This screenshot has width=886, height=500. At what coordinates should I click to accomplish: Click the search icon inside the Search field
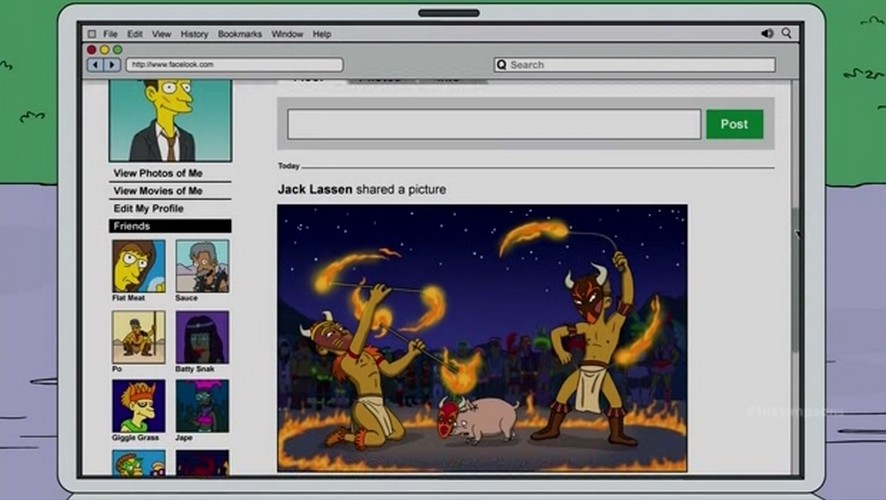click(501, 65)
